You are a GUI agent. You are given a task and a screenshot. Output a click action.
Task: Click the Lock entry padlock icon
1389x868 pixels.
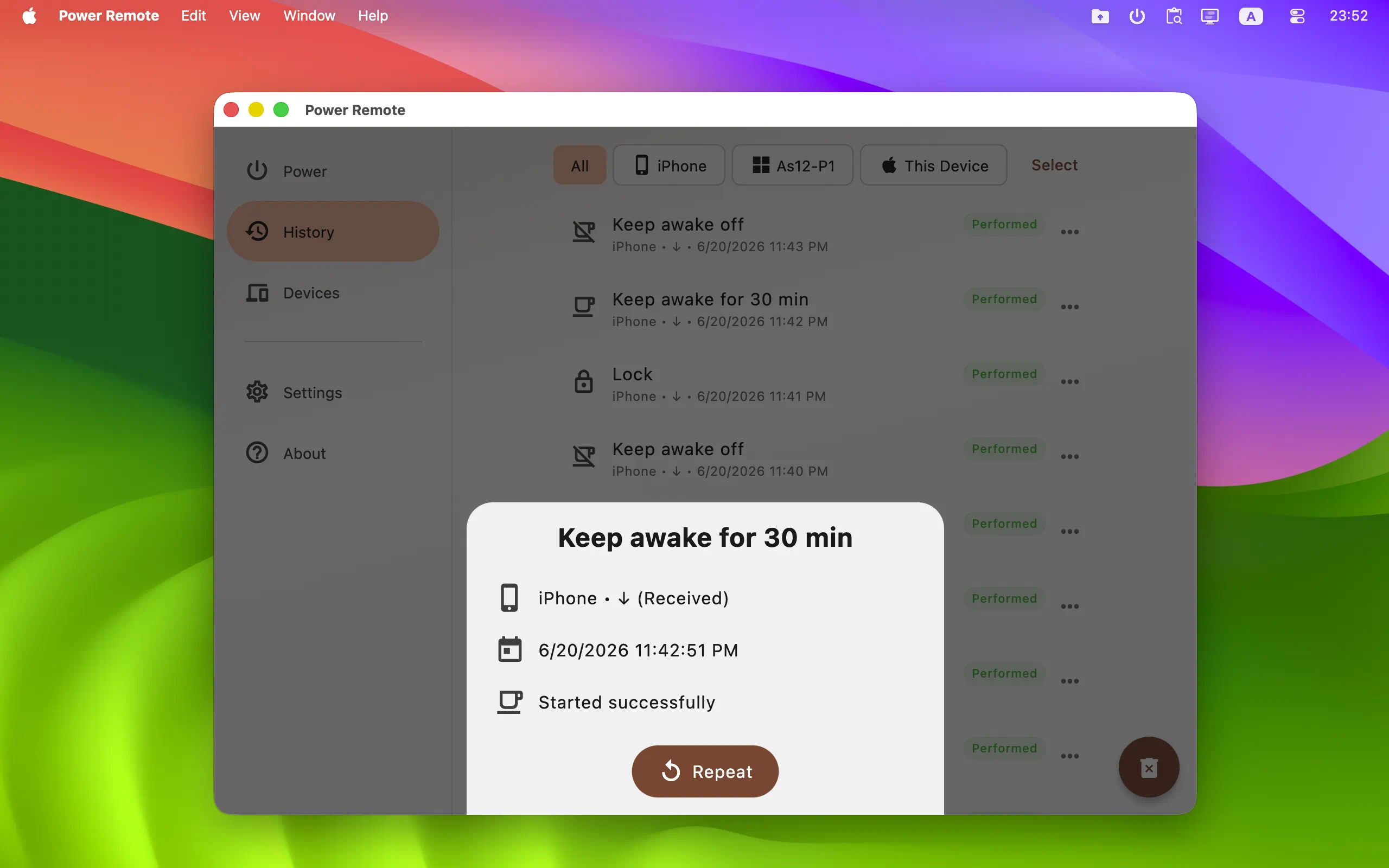click(584, 381)
